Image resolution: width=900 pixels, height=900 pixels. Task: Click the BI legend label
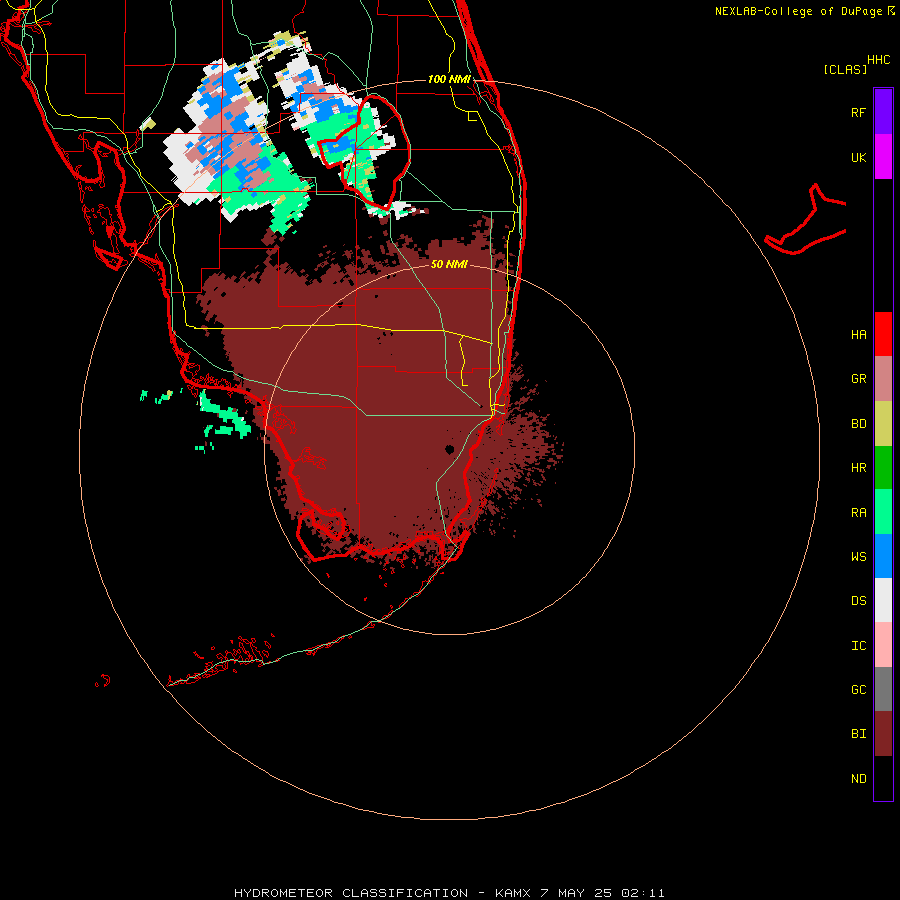(858, 734)
